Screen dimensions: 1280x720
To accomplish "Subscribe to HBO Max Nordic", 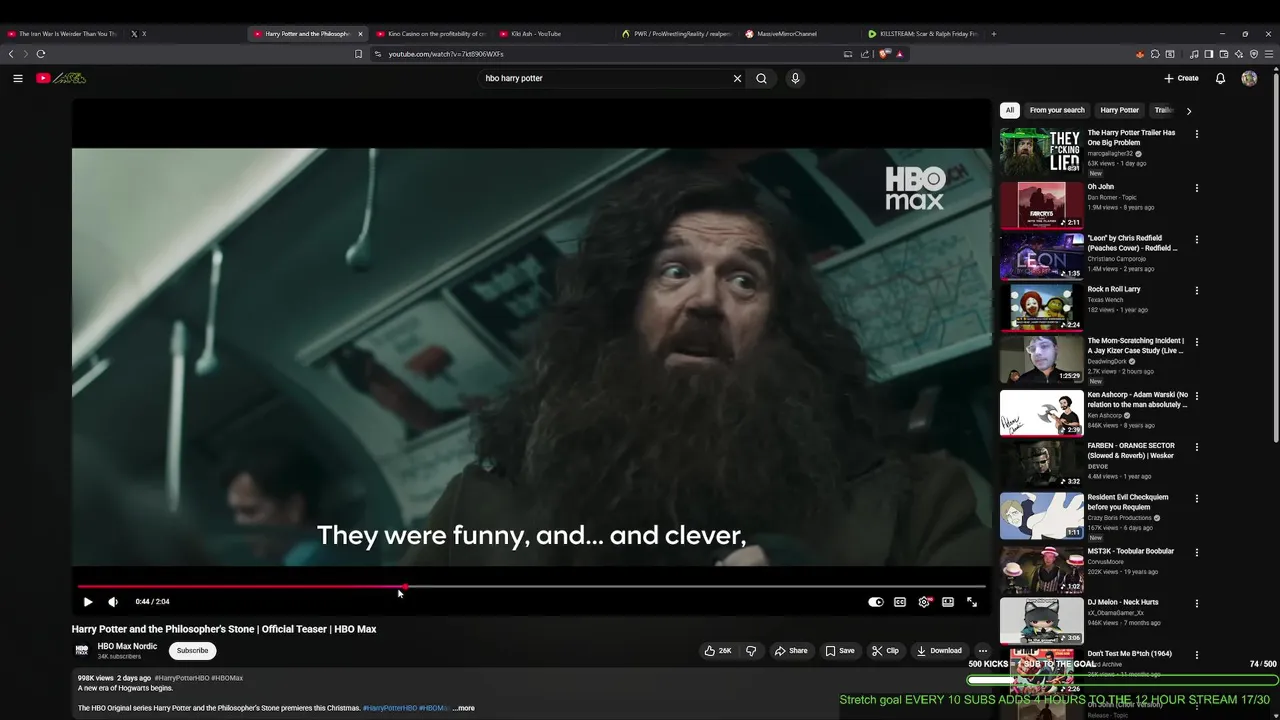I will click(x=192, y=651).
